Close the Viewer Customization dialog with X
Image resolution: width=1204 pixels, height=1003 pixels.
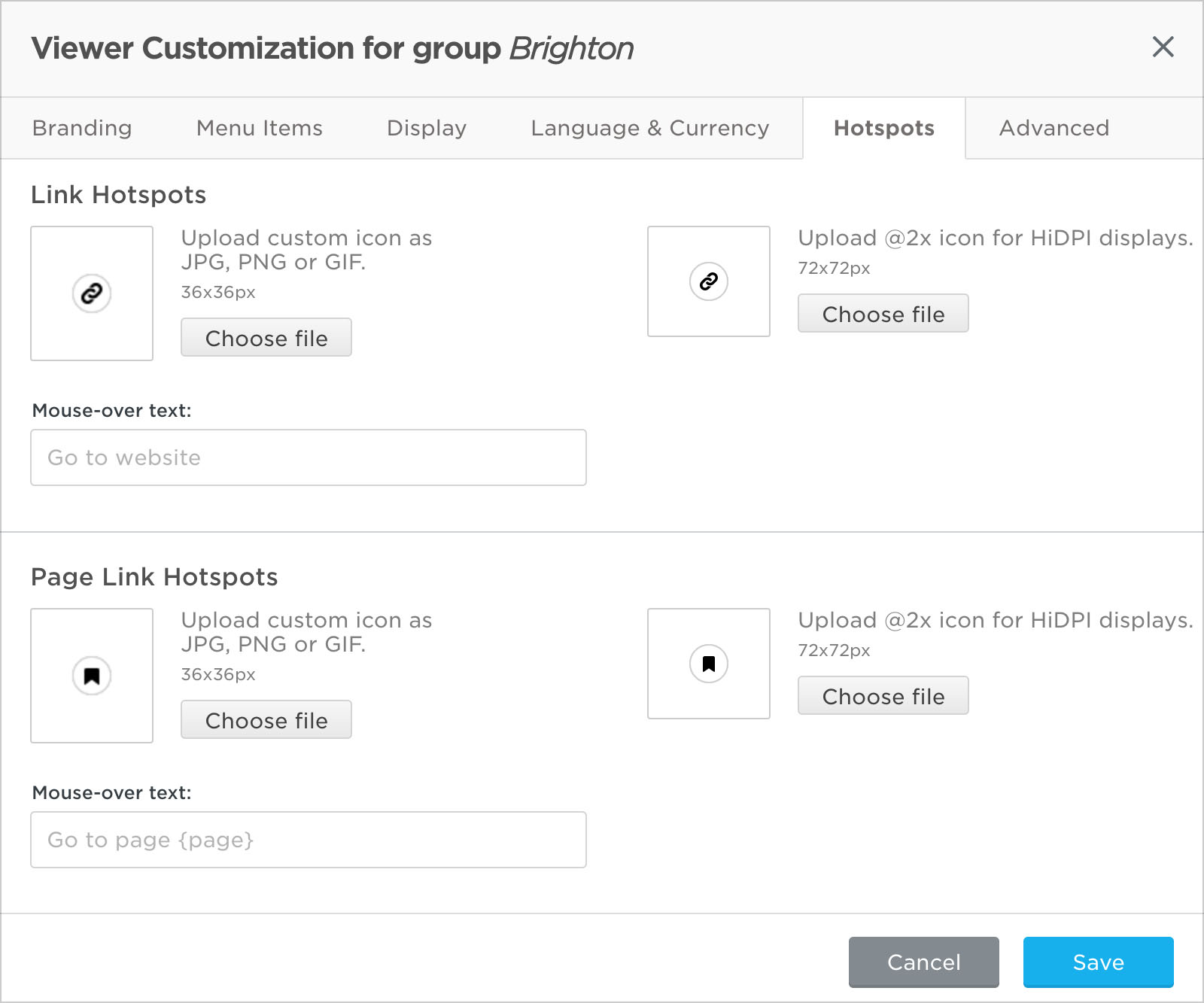click(x=1163, y=47)
